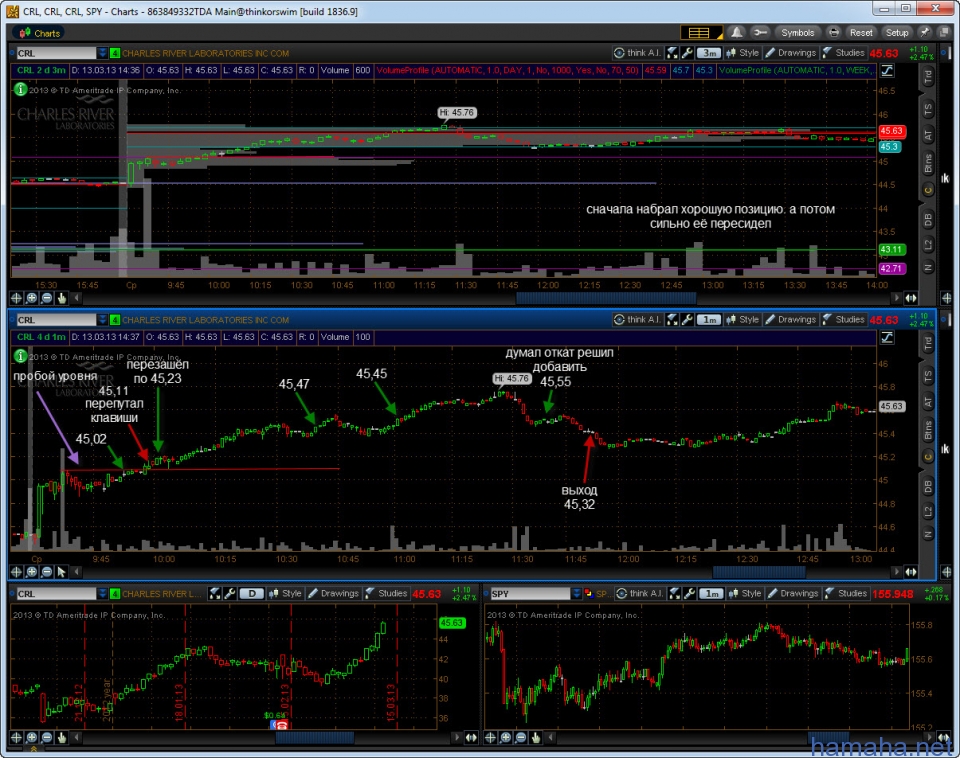Open chart settings wrench on CRL daily chart
The width and height of the screenshot is (960, 758).
tap(230, 593)
